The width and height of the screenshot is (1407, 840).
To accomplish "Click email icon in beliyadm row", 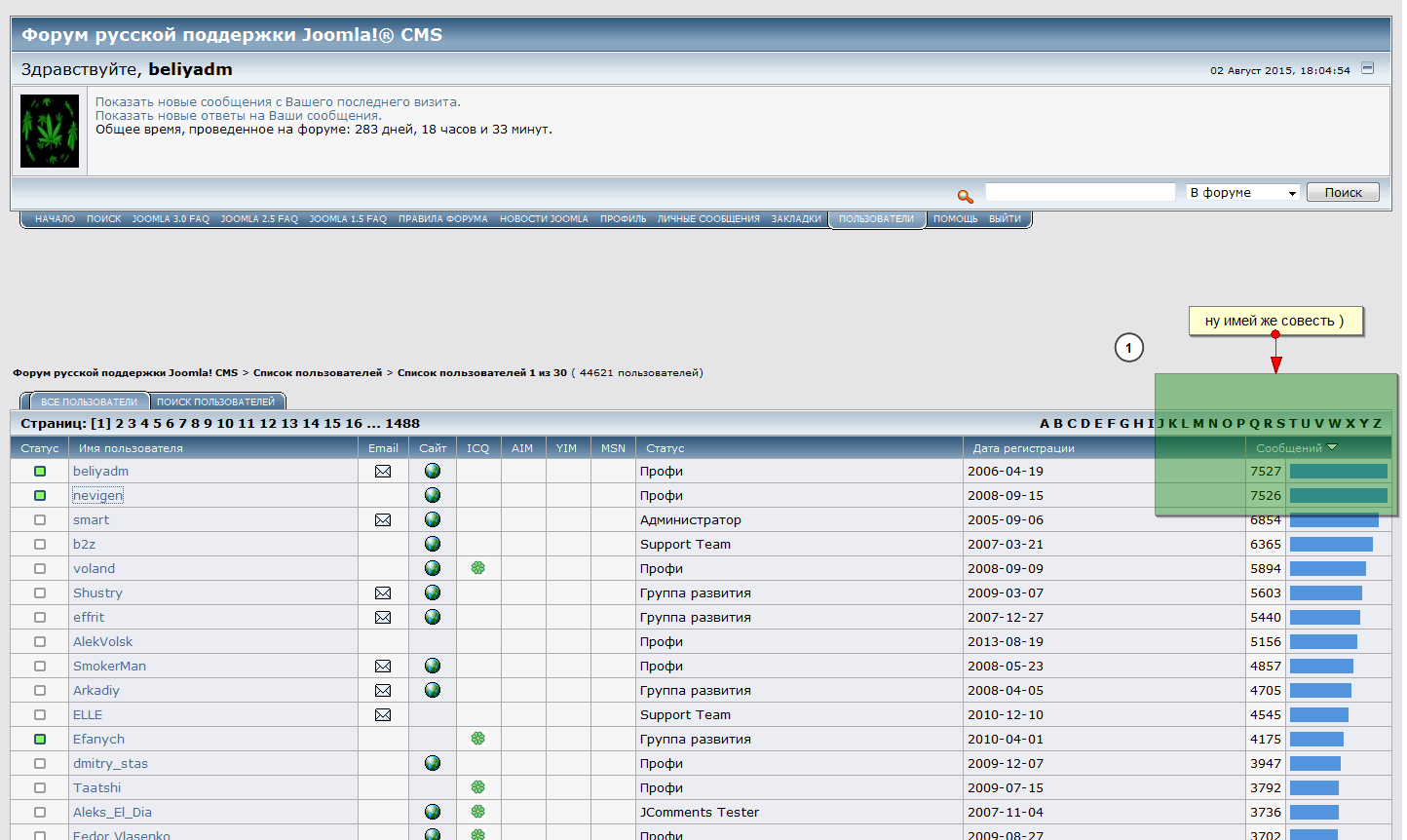I will (x=383, y=472).
